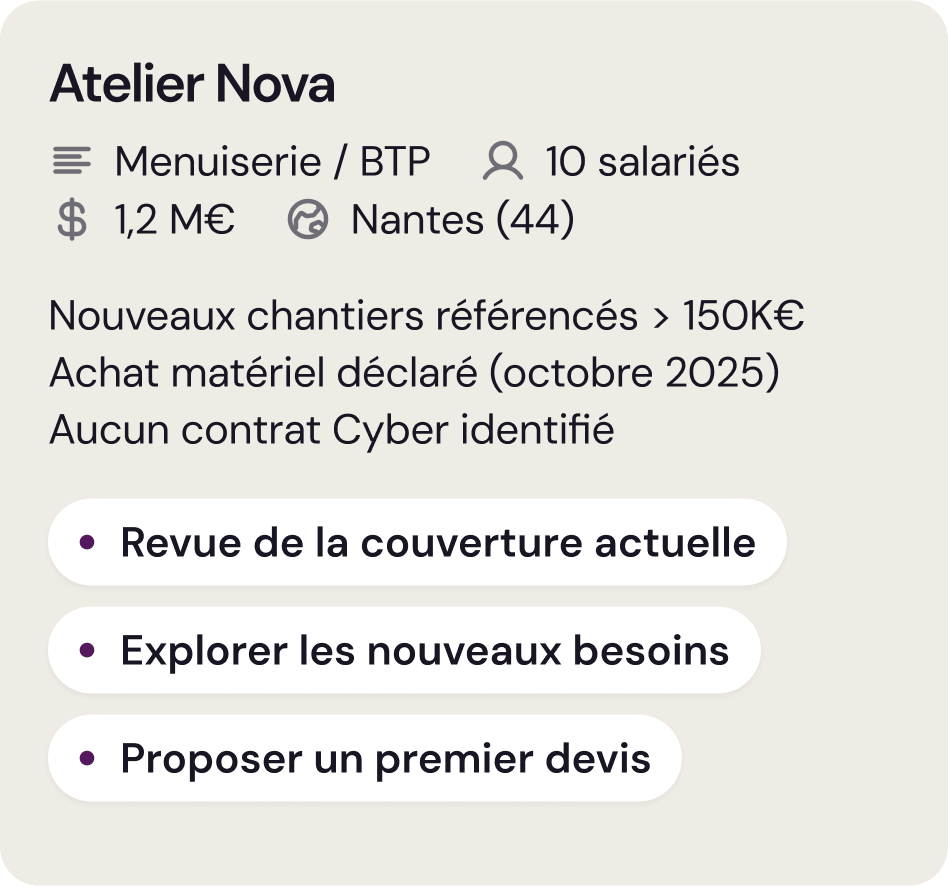The height and width of the screenshot is (886, 948).
Task: Click the 10 salariés label
Action: click(642, 161)
